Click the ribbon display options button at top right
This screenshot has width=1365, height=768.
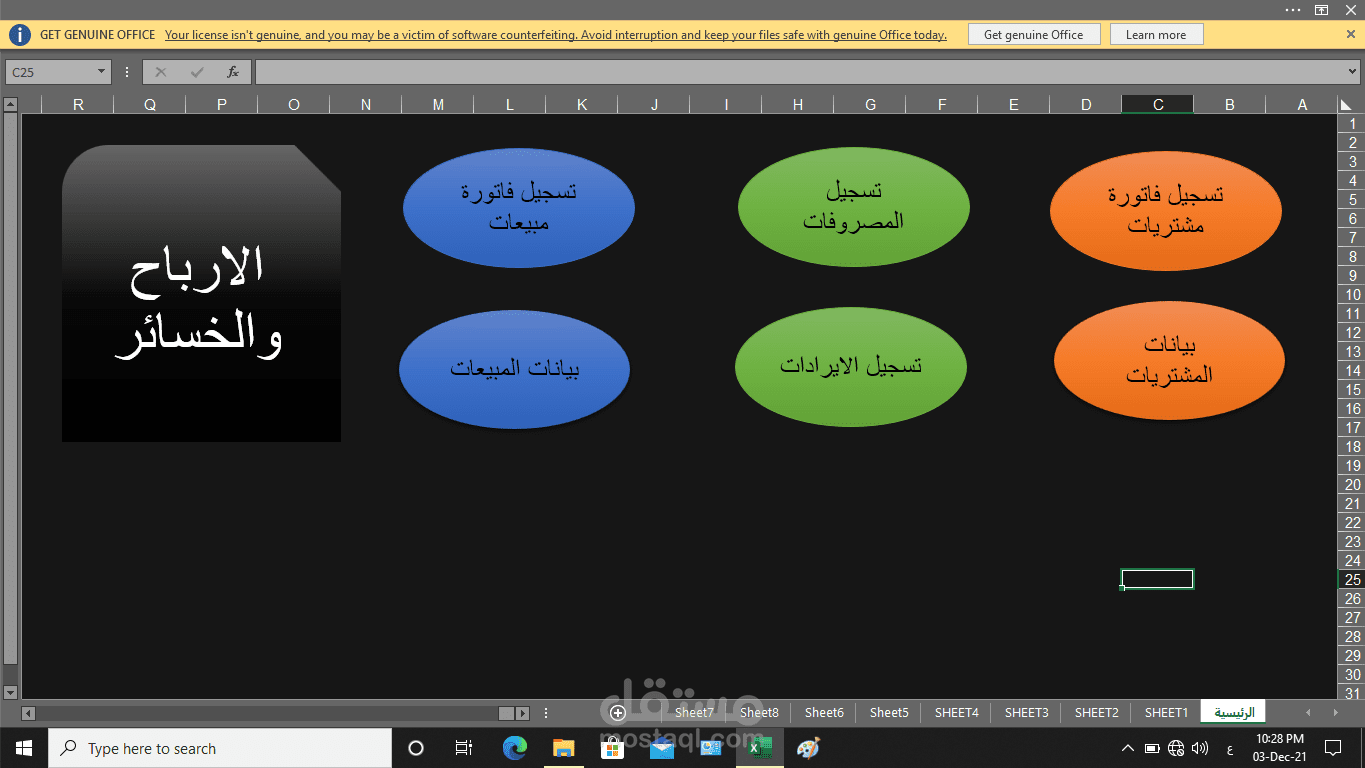point(1321,9)
